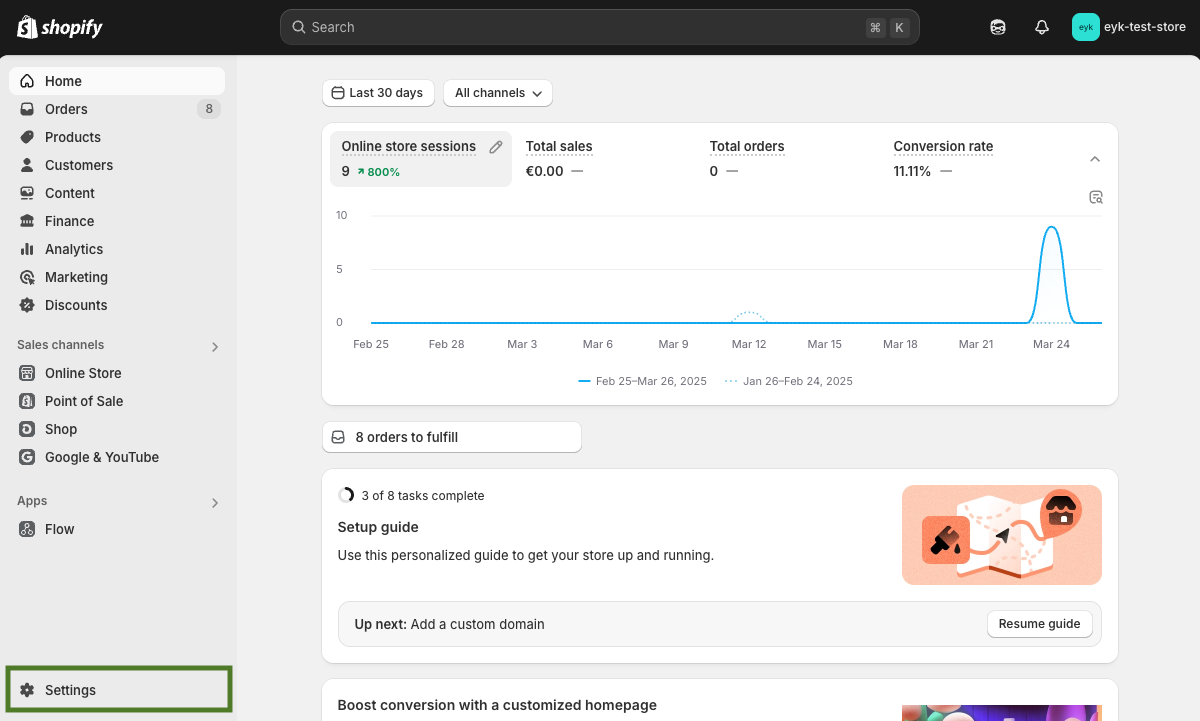Click the Settings gear icon
The image size is (1200, 721).
point(27,690)
